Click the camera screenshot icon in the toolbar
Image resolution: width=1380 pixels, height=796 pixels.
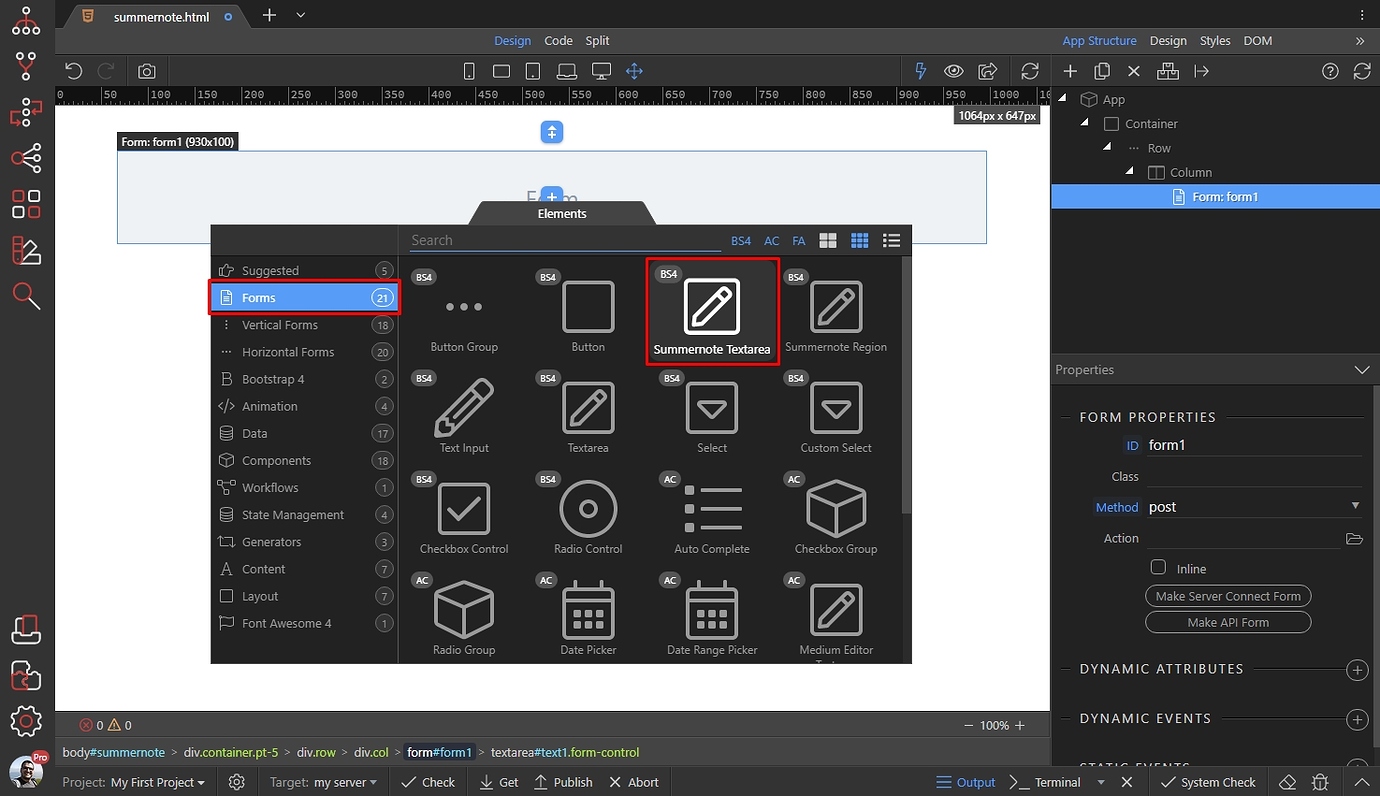tap(147, 71)
